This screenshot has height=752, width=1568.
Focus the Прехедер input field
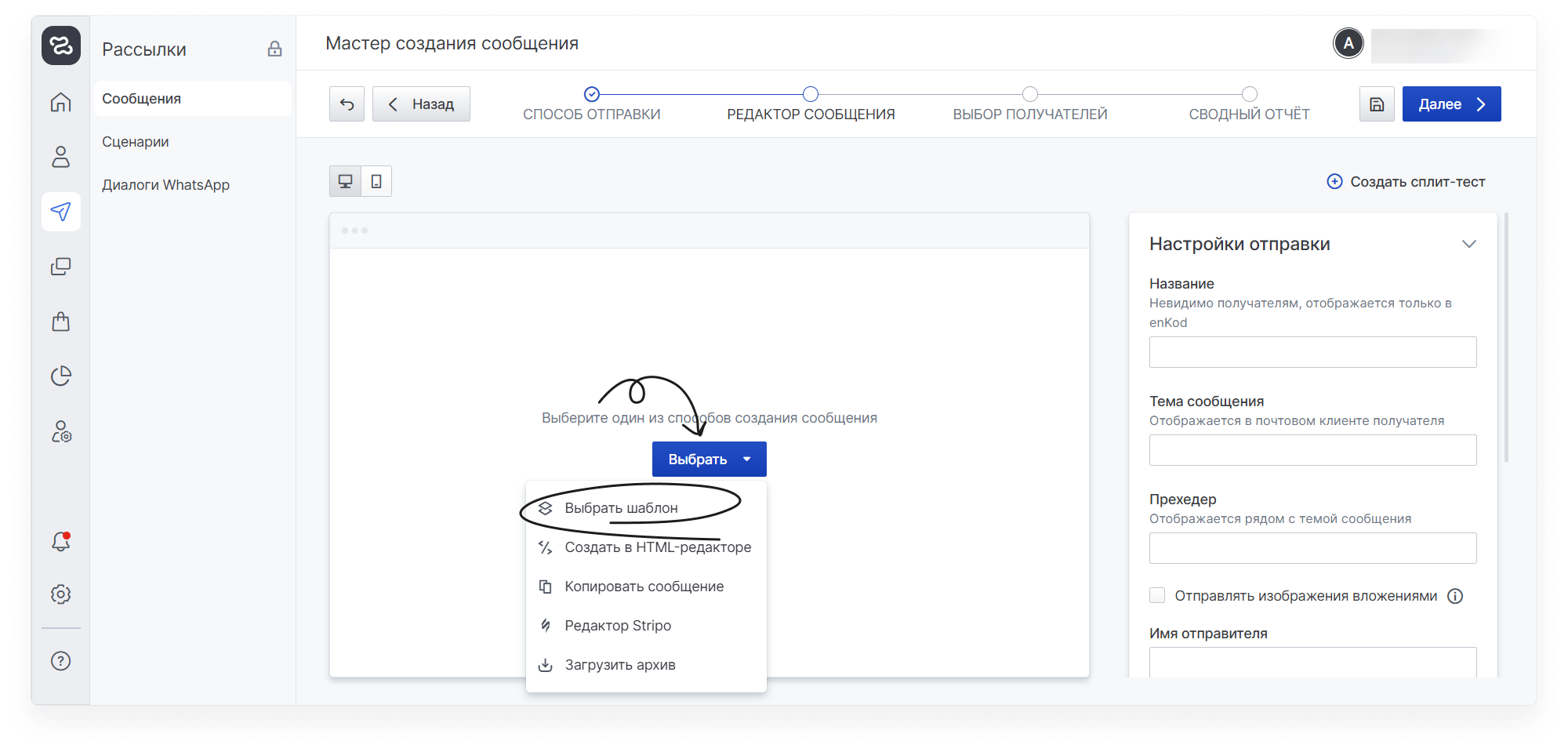tap(1312, 548)
